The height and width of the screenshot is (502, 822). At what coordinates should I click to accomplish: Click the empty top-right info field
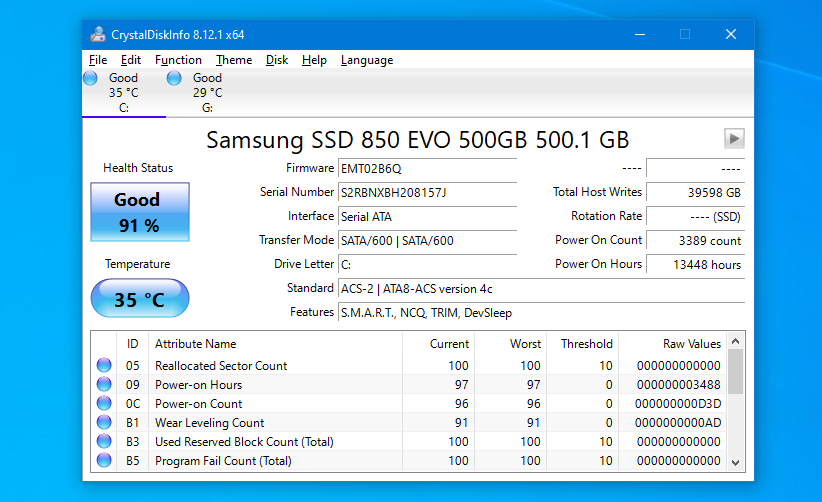pyautogui.click(x=696, y=169)
